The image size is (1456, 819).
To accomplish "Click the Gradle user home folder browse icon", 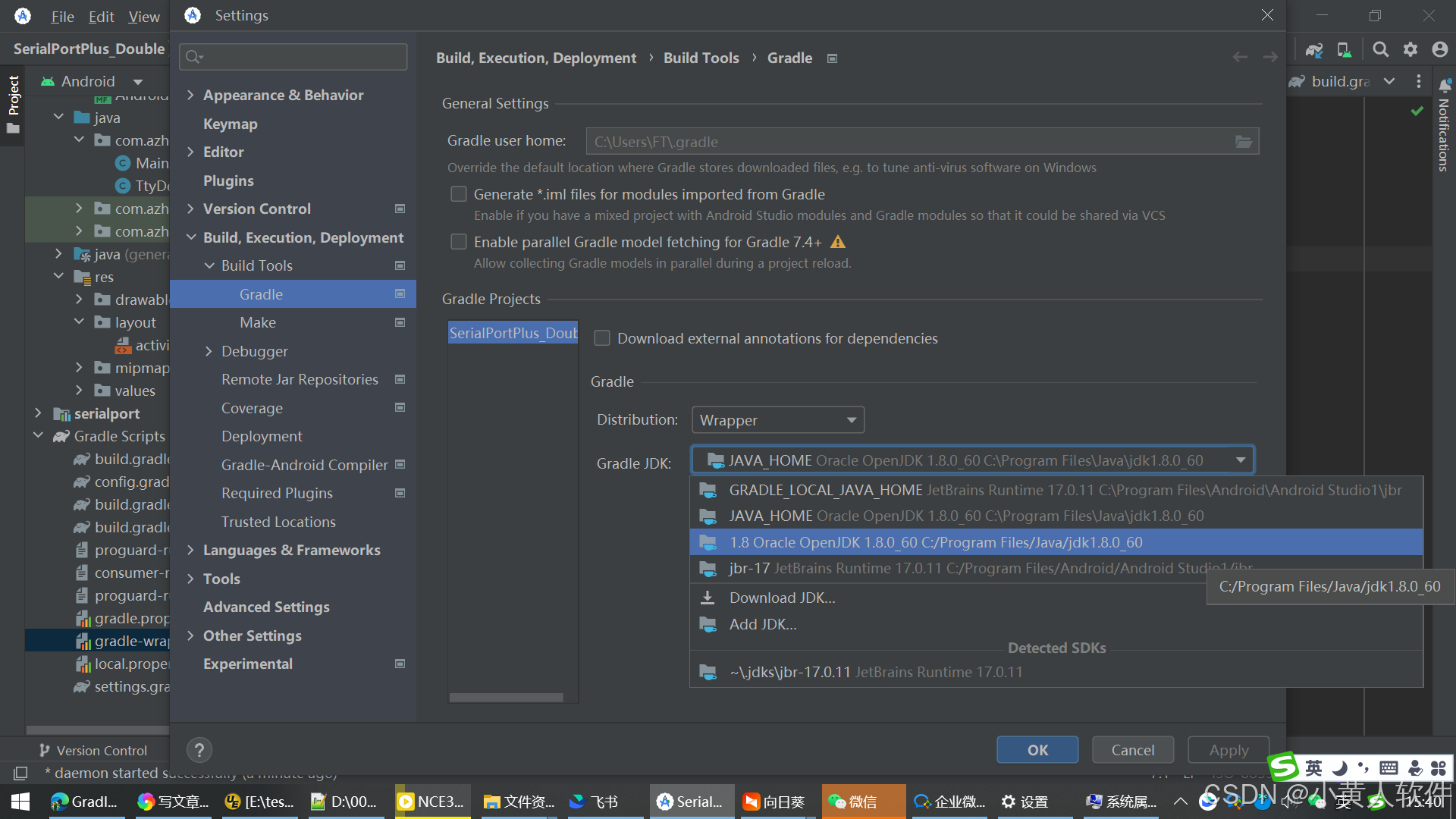I will (x=1243, y=142).
